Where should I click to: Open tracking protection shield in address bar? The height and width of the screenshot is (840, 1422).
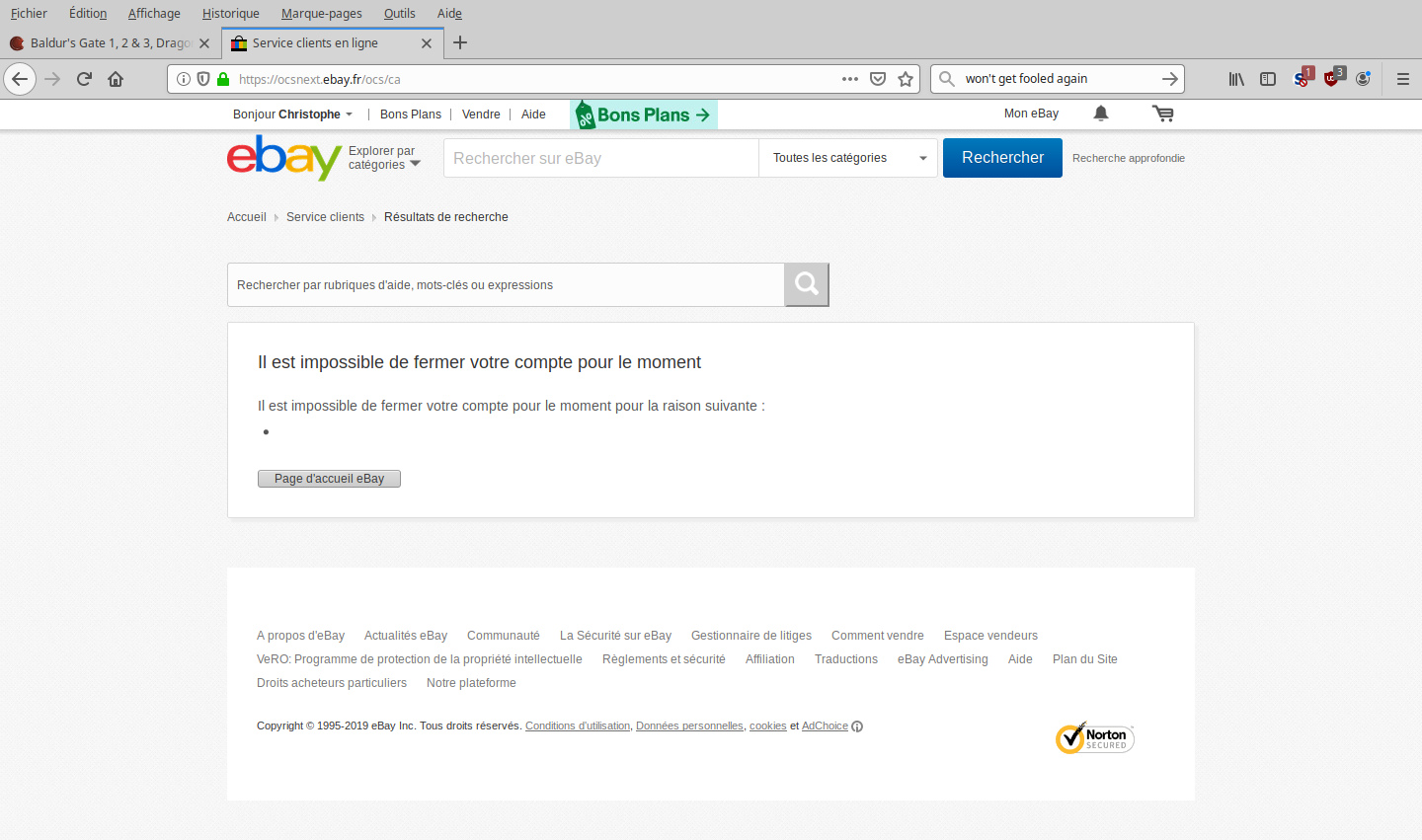[203, 79]
